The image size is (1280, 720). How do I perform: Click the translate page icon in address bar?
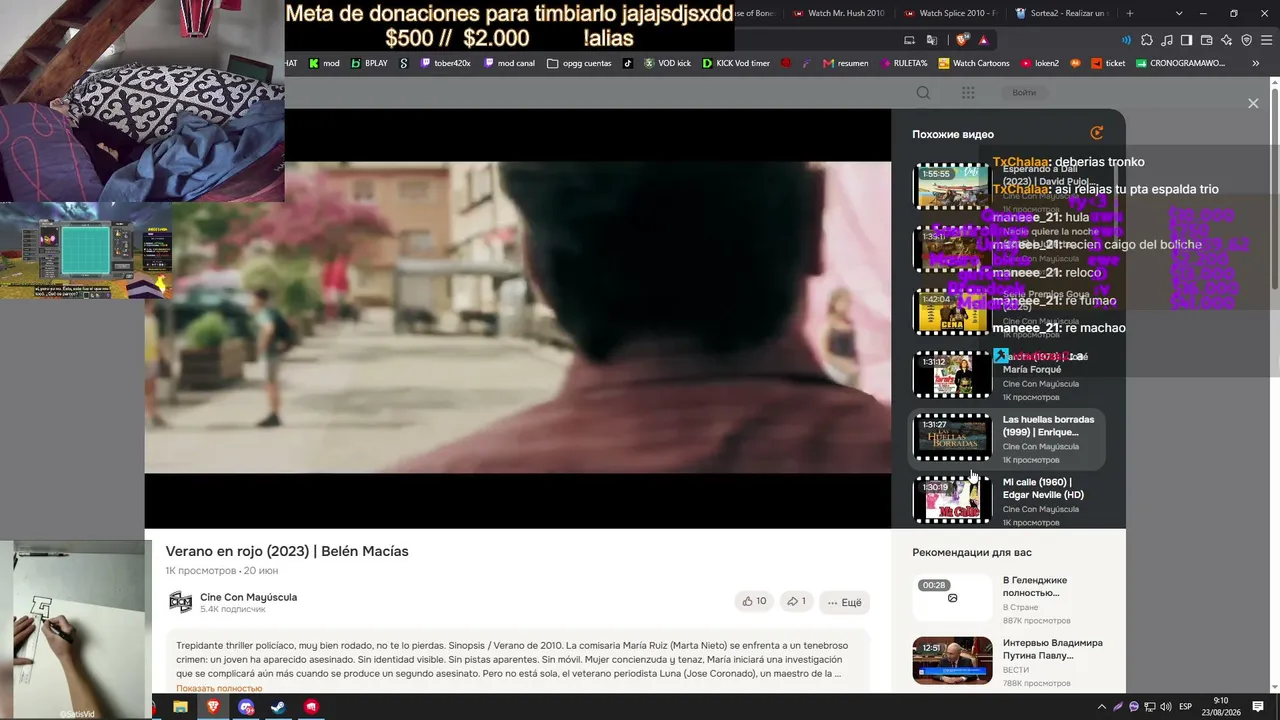(932, 40)
